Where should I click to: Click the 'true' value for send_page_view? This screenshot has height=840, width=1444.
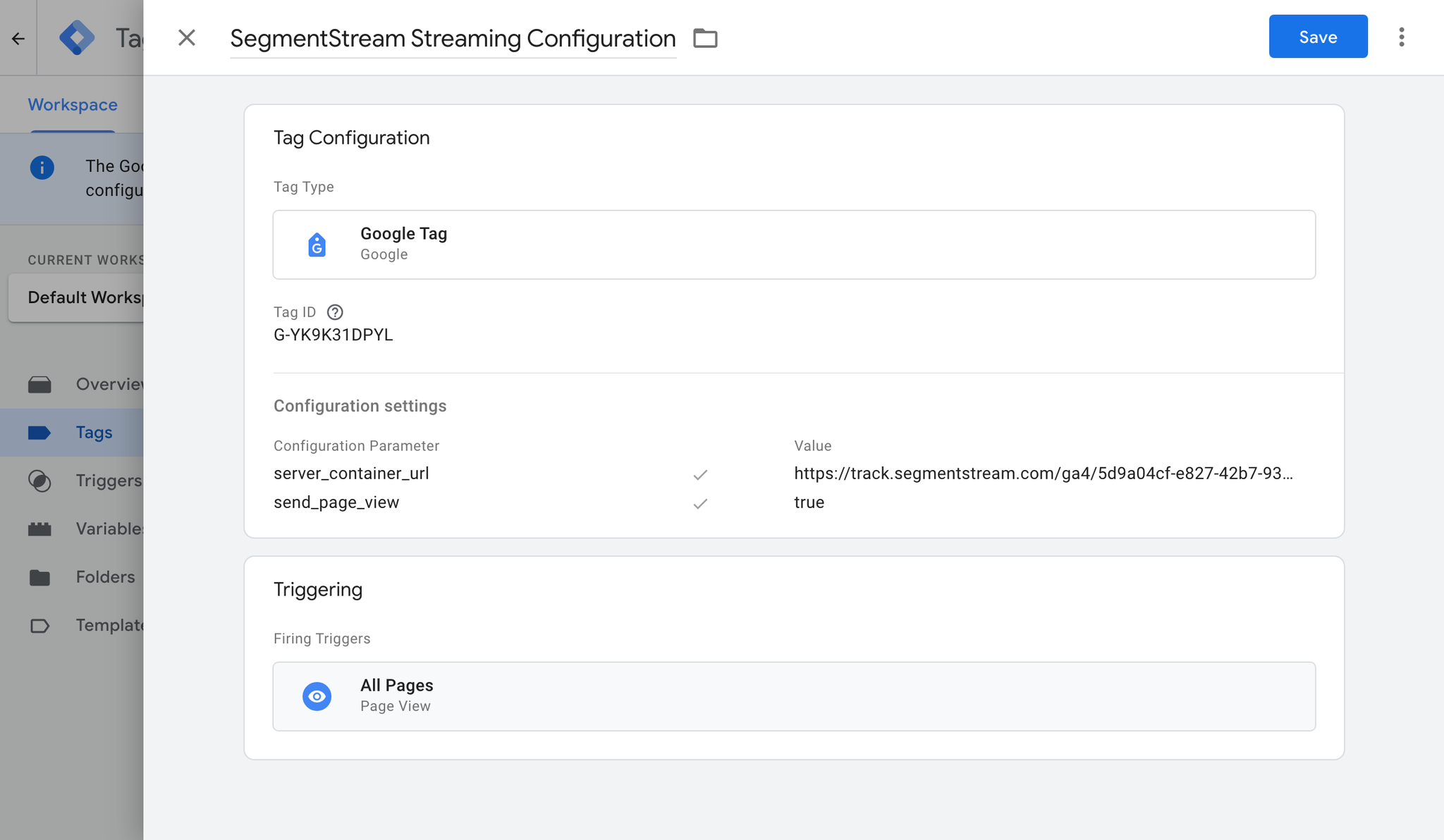pyautogui.click(x=809, y=502)
